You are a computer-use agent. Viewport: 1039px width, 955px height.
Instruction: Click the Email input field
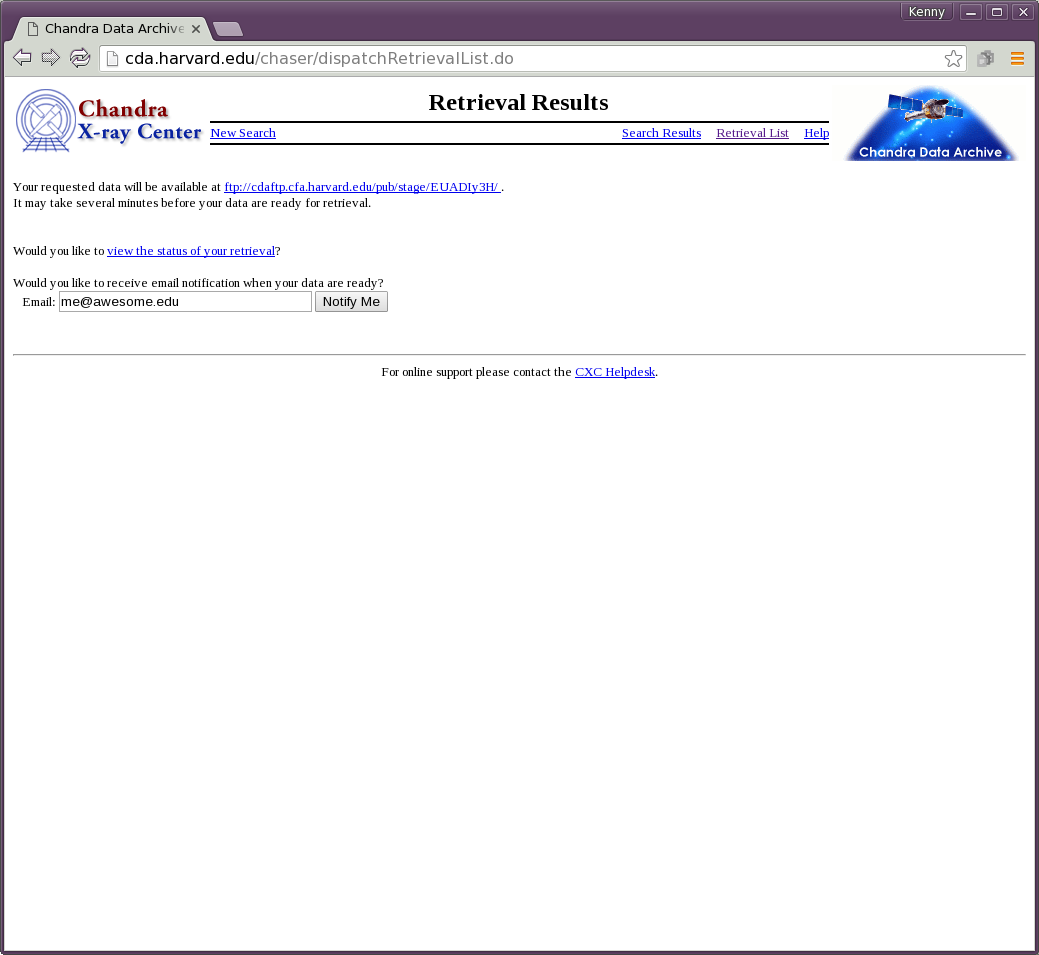click(185, 302)
